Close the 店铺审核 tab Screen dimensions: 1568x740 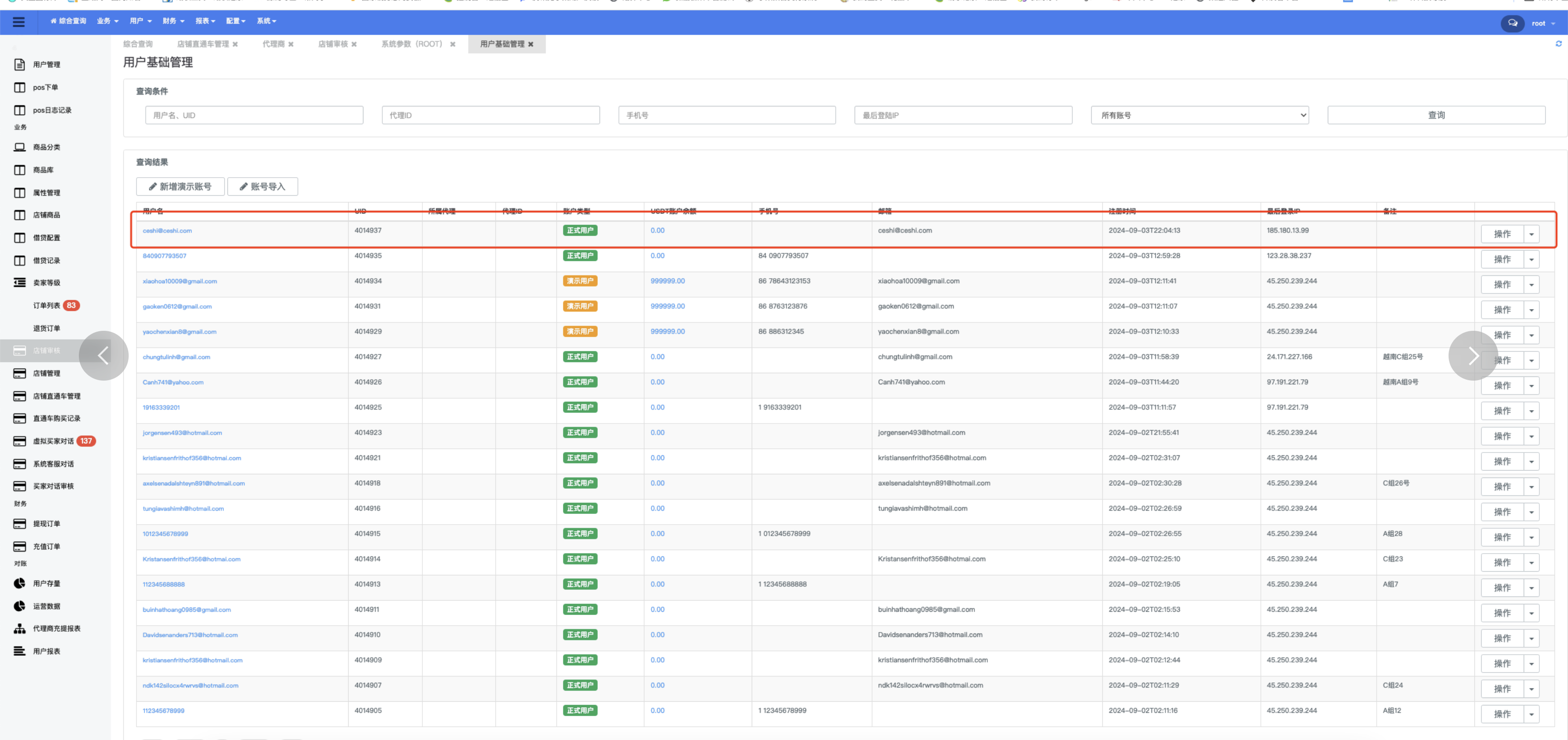click(354, 44)
